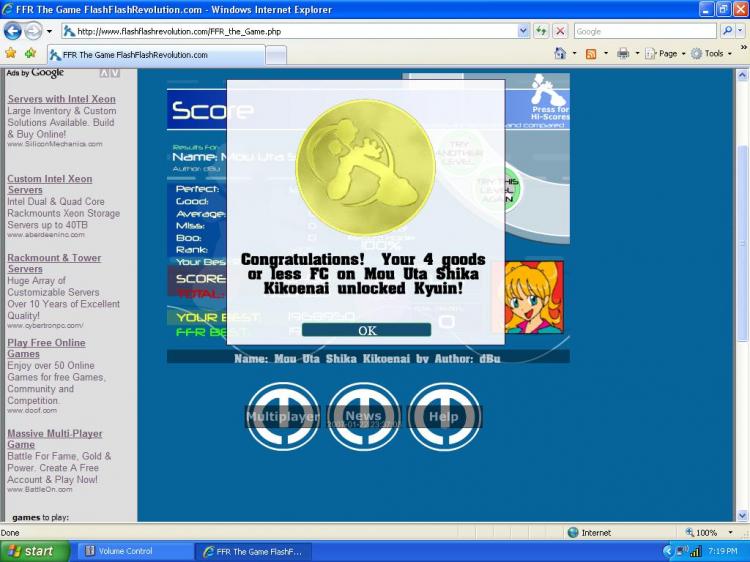Click the 7:19 PM taskbar clock
Image resolution: width=750 pixels, height=562 pixels.
click(722, 551)
